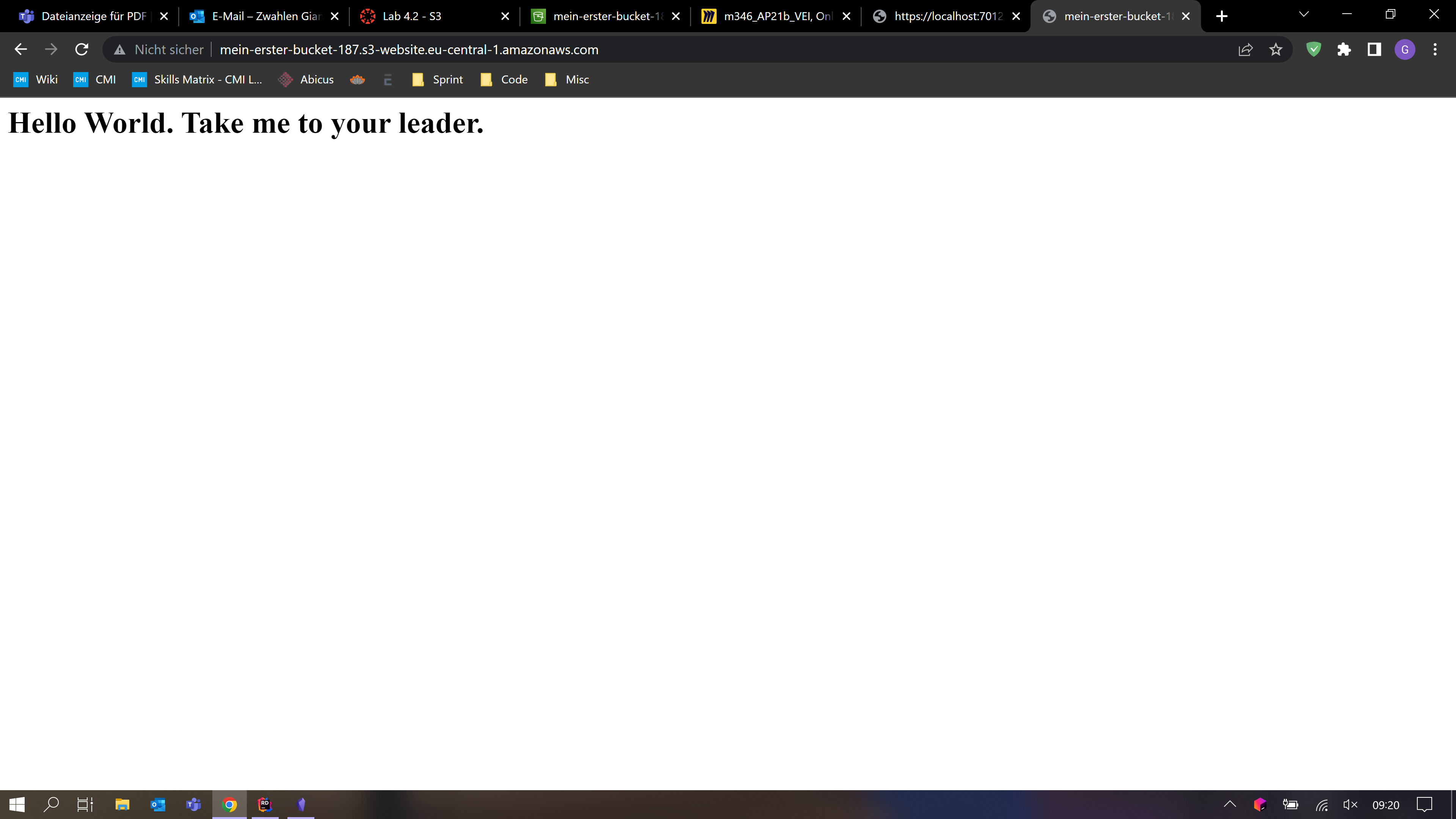Open the share page icon
The width and height of the screenshot is (1456, 819).
[x=1245, y=50]
